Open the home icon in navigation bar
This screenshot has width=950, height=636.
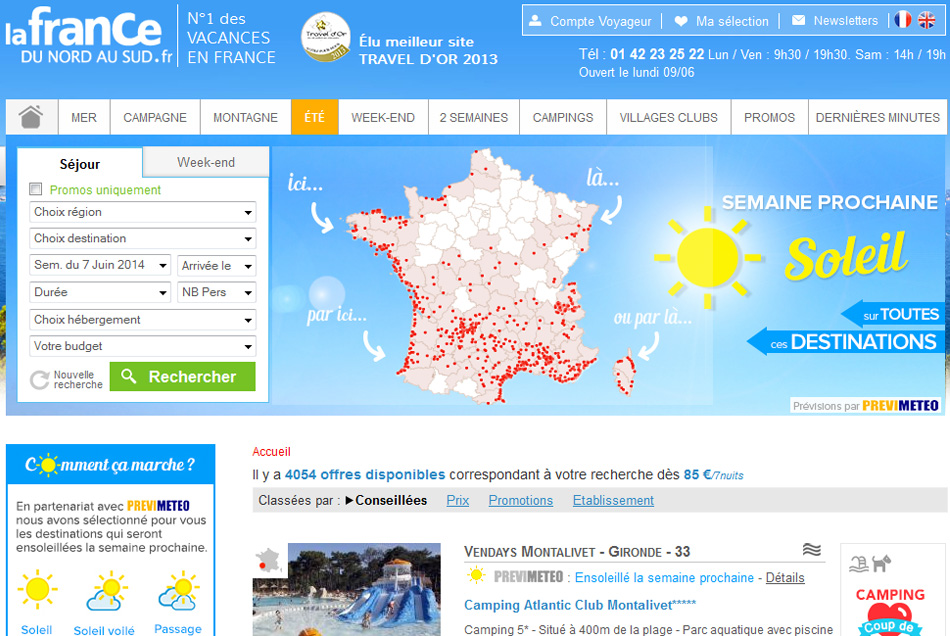coord(31,116)
